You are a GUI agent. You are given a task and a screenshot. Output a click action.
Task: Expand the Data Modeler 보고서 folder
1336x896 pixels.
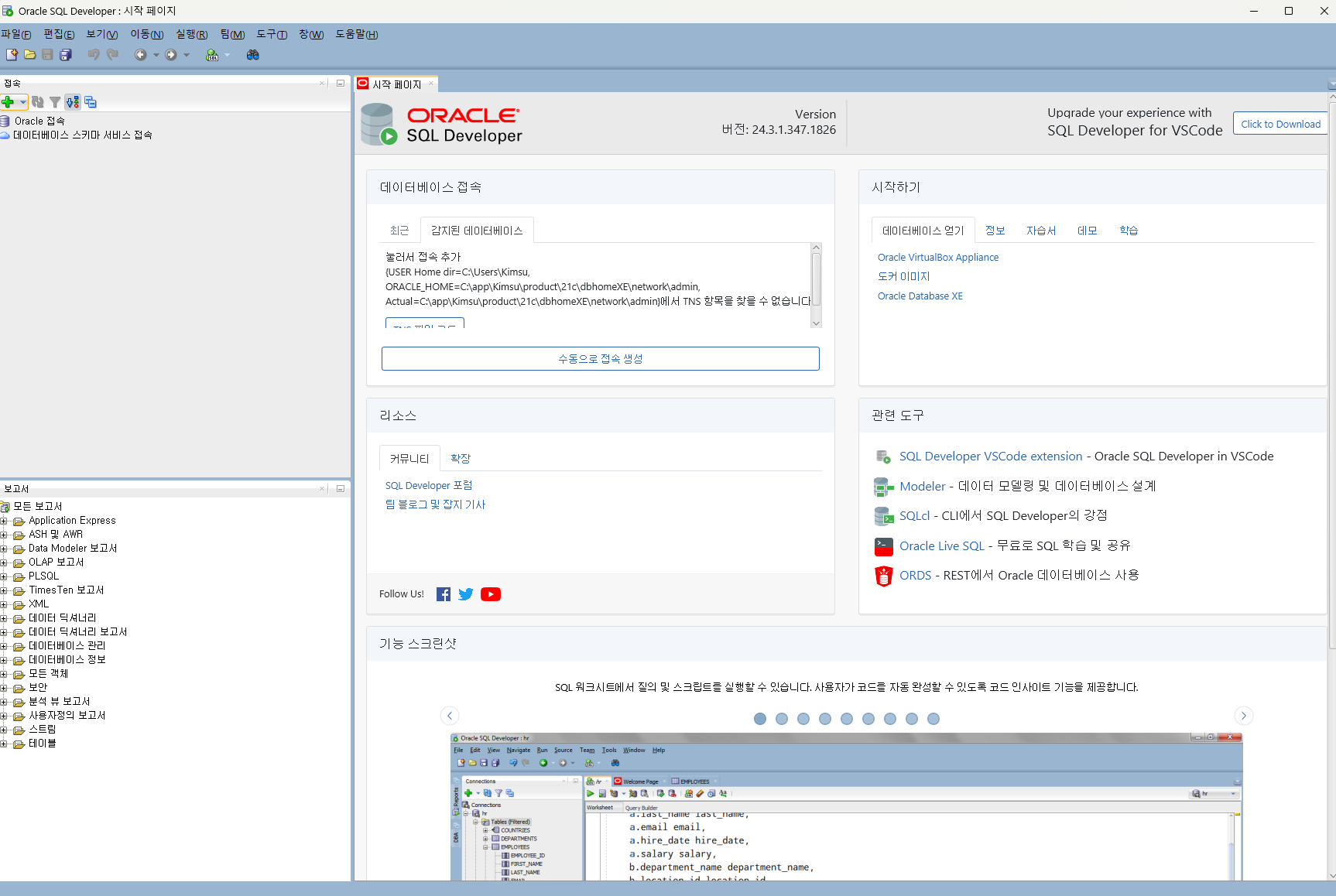click(x=4, y=549)
